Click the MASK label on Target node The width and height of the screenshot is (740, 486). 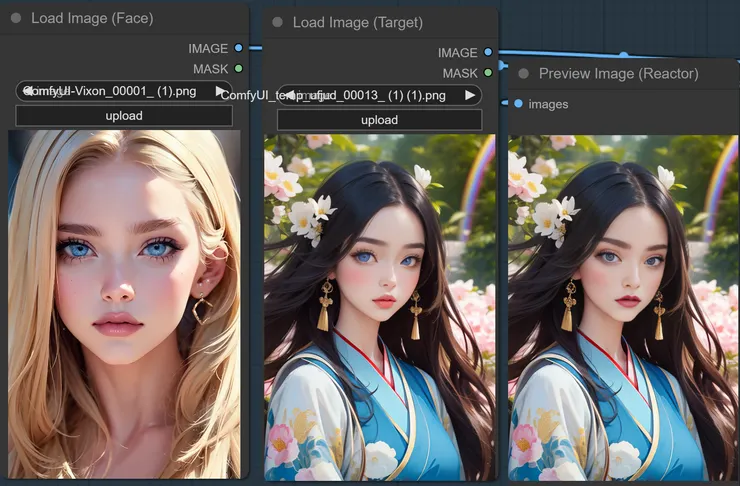click(460, 73)
